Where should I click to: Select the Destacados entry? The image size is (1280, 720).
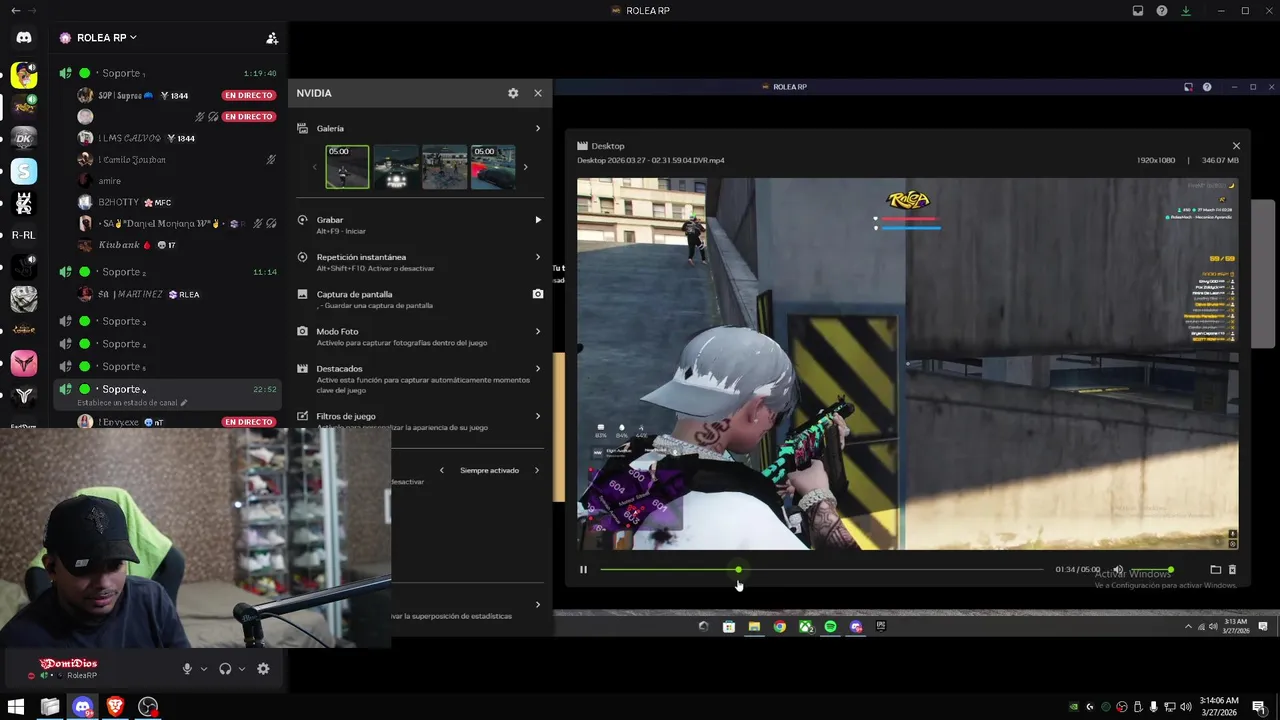(x=339, y=368)
